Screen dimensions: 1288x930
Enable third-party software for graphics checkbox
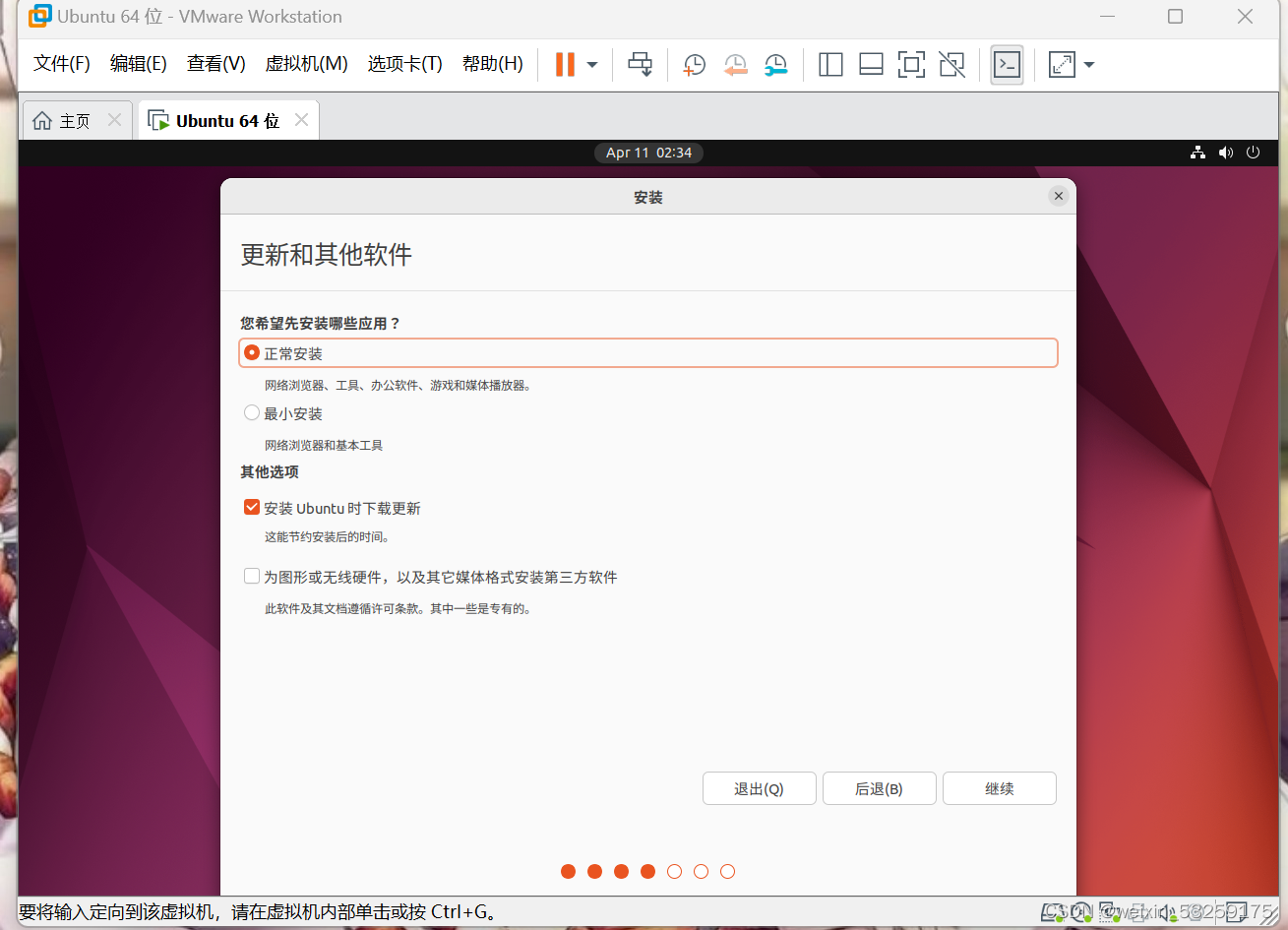coord(252,576)
